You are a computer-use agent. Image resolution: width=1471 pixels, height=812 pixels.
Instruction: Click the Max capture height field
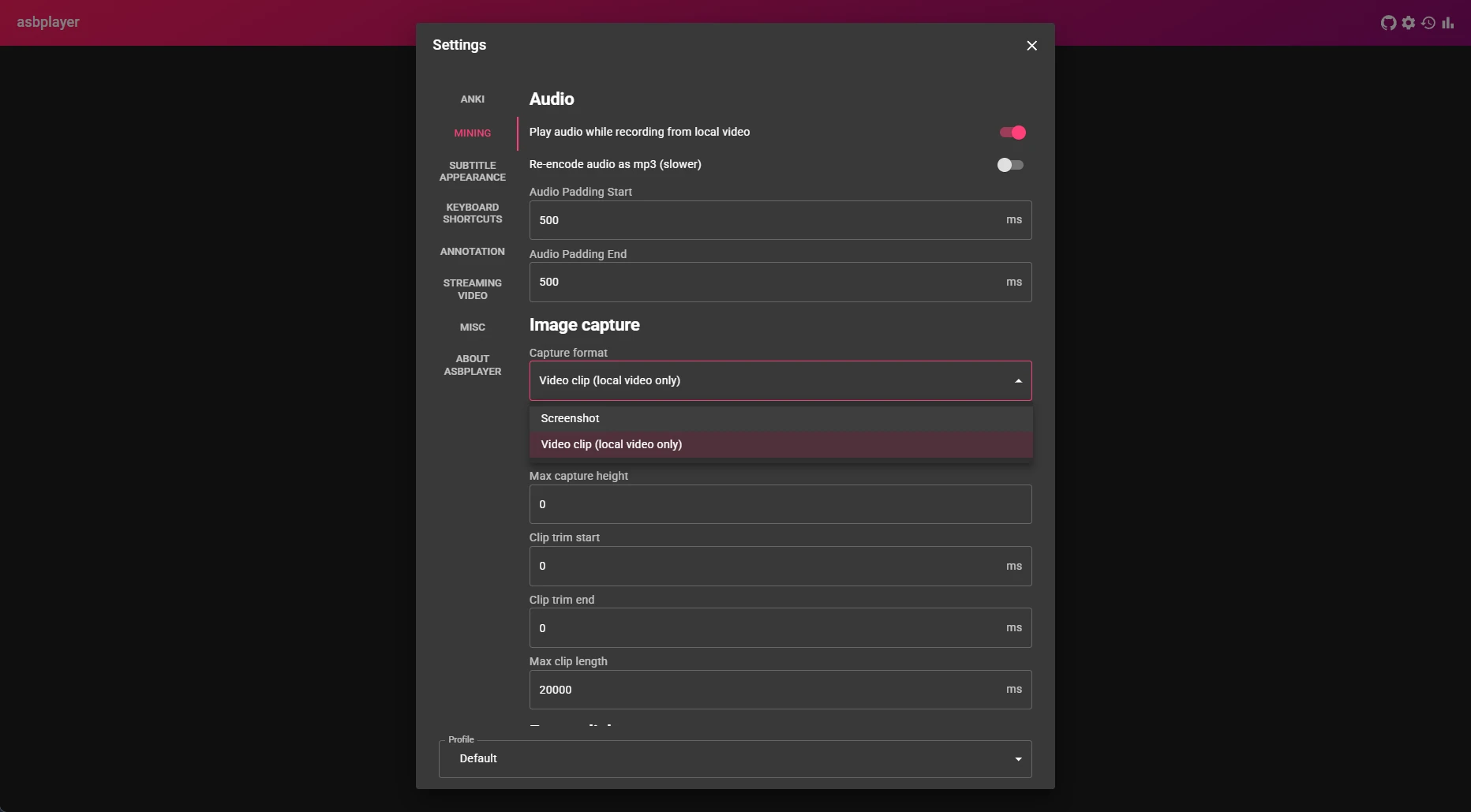pos(780,504)
